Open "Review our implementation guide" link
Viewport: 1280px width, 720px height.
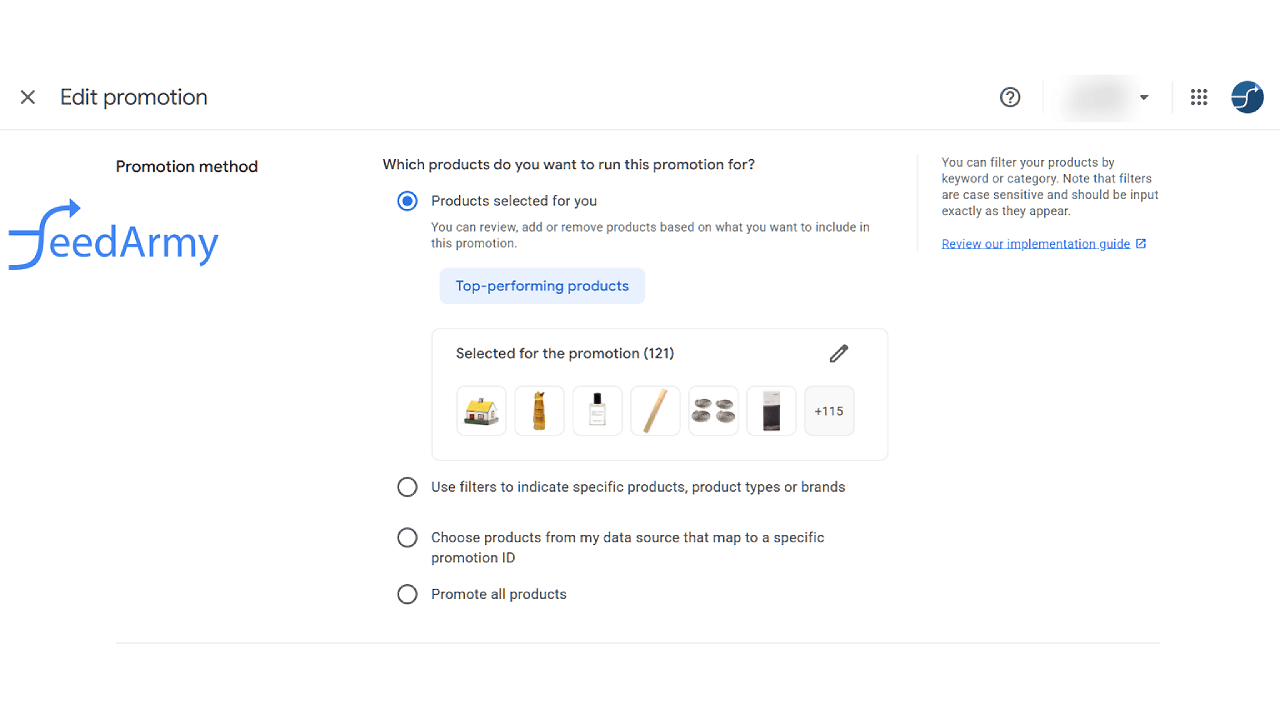[1035, 244]
